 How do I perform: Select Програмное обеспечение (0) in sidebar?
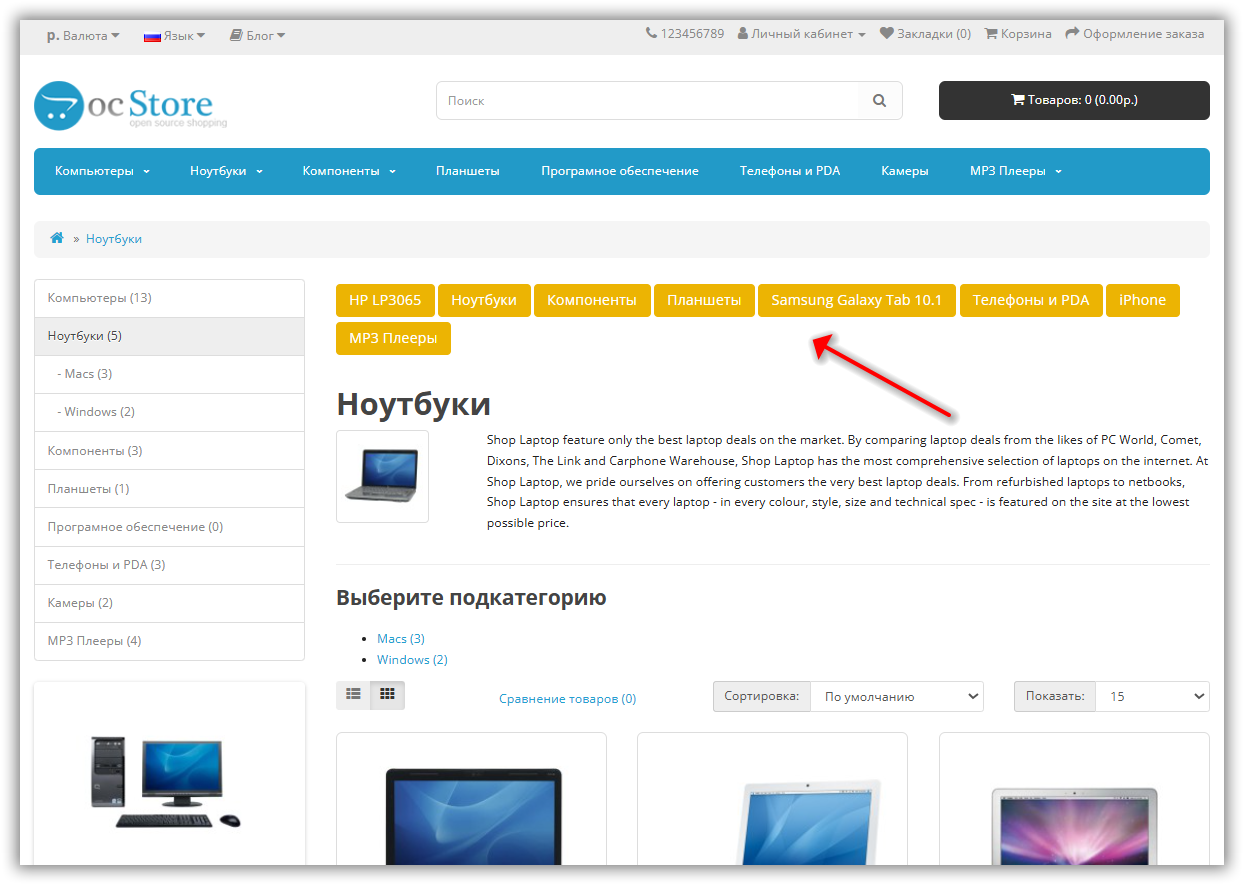(169, 527)
